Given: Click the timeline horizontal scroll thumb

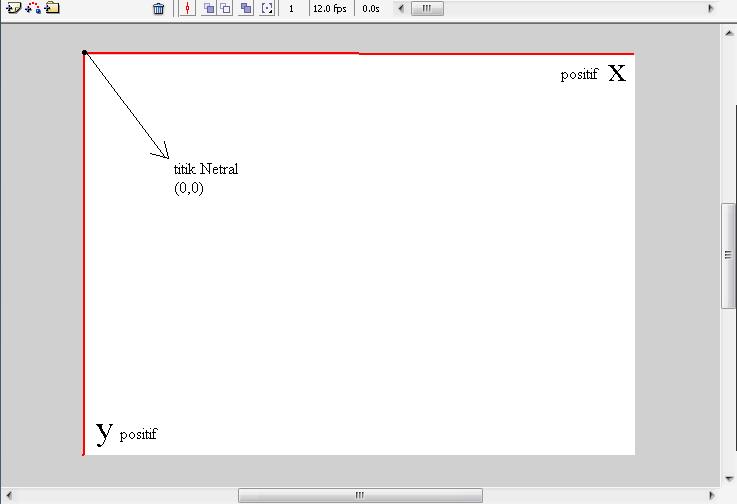Looking at the screenshot, I should pyautogui.click(x=427, y=8).
